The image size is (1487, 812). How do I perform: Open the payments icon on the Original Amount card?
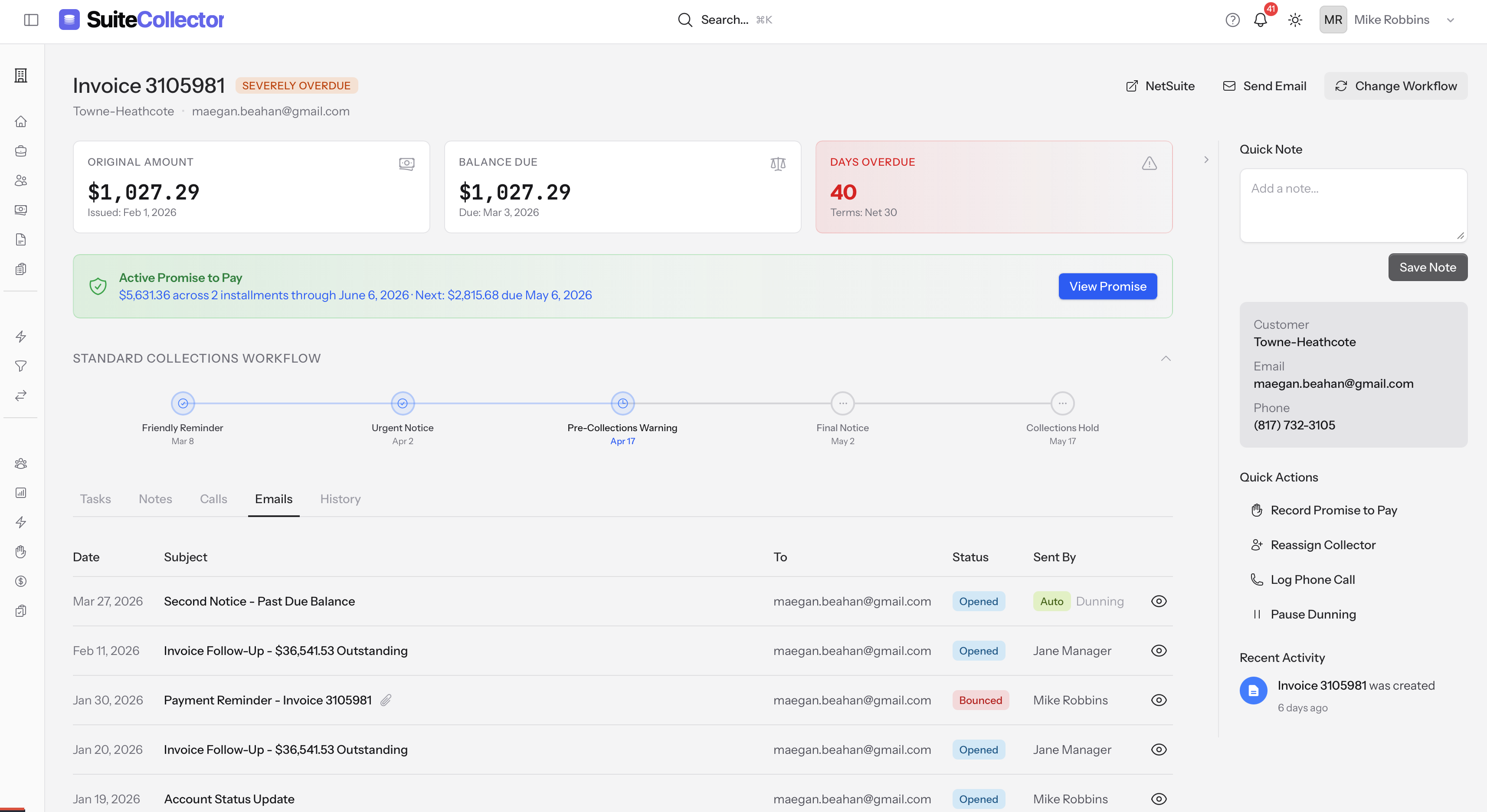click(406, 164)
